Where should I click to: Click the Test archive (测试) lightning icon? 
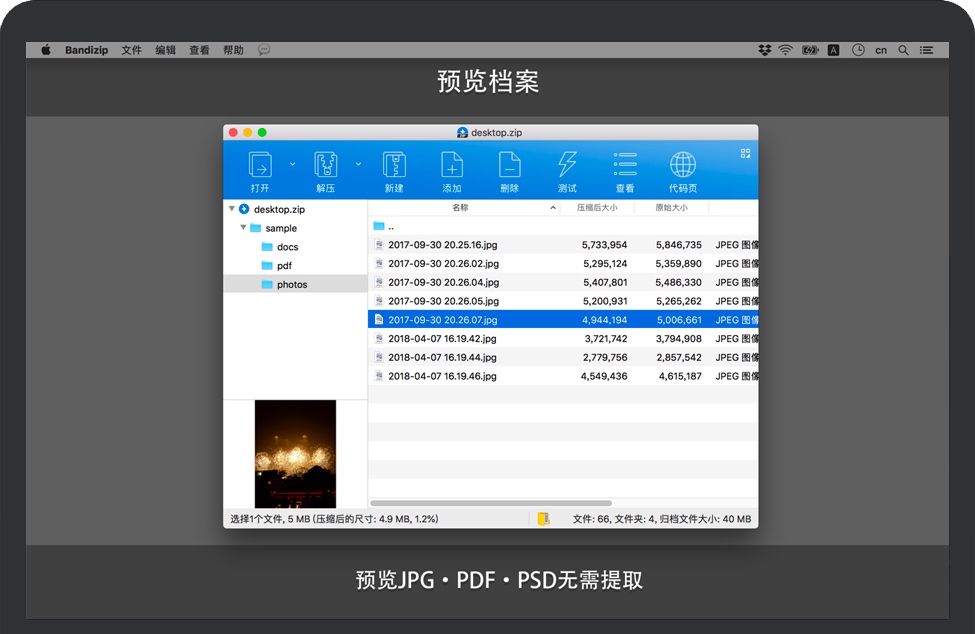coord(567,165)
